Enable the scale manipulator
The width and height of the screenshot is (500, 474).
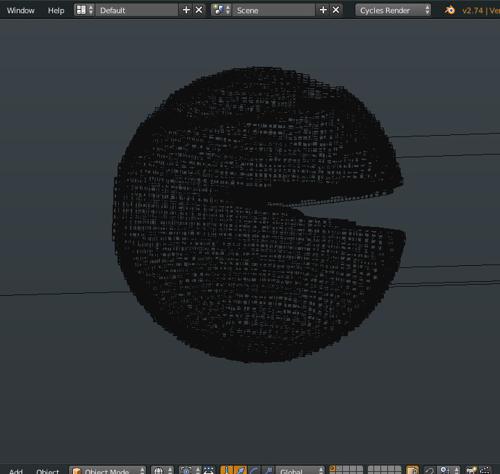[267, 470]
